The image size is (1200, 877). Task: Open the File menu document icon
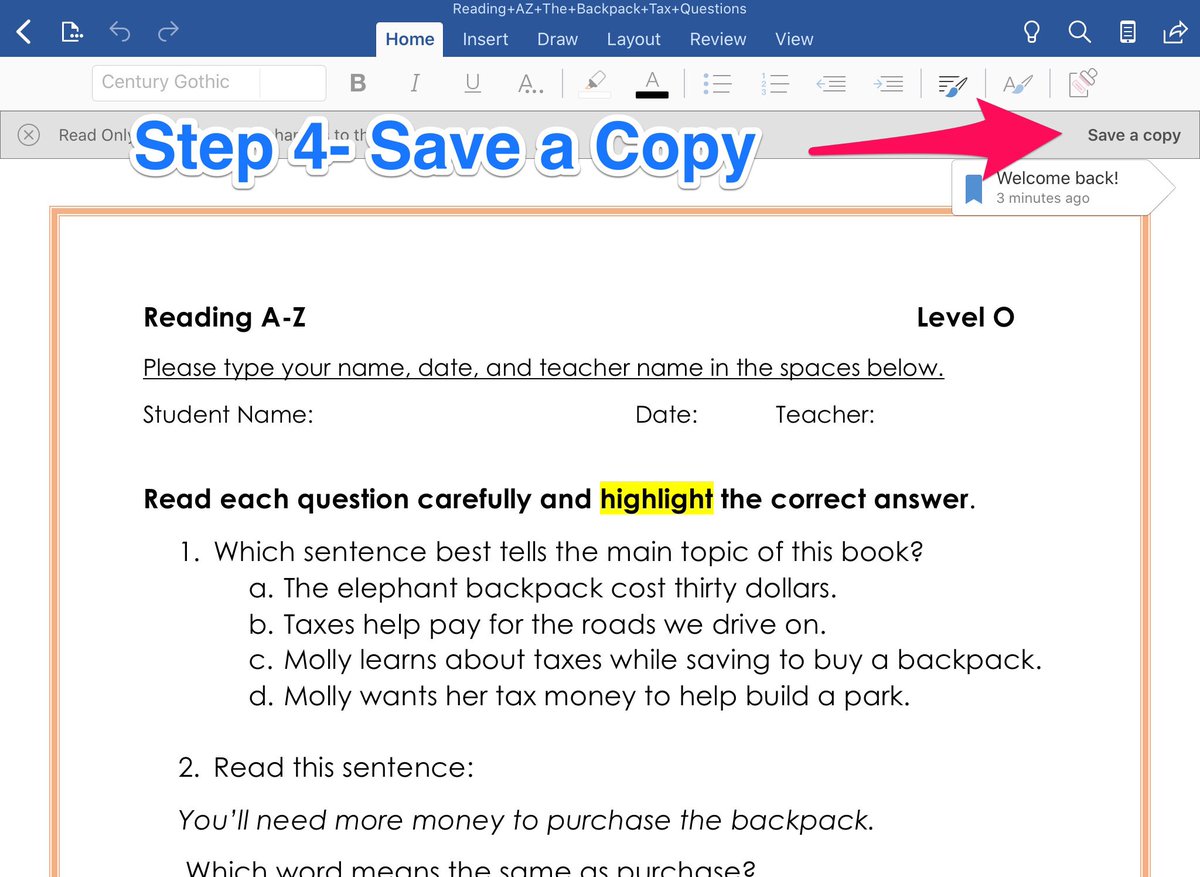71,33
